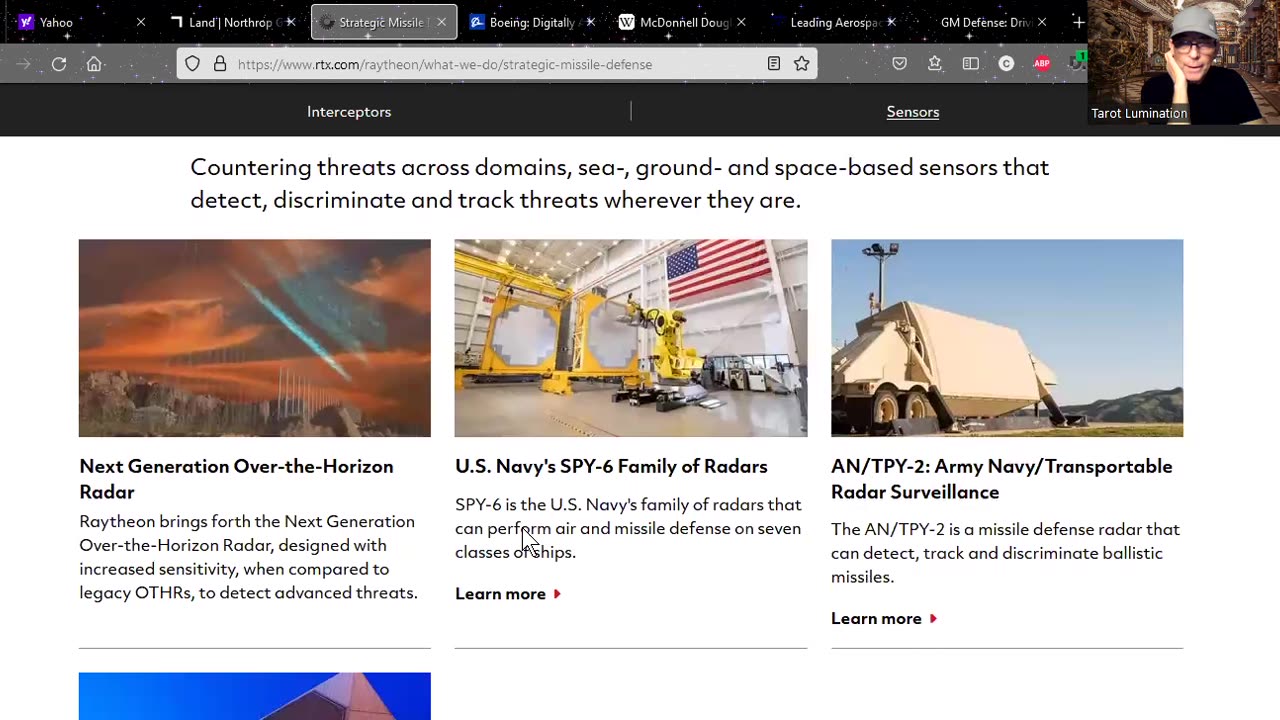Viewport: 1280px width, 720px height.
Task: Show the sidebars icon
Action: click(970, 64)
